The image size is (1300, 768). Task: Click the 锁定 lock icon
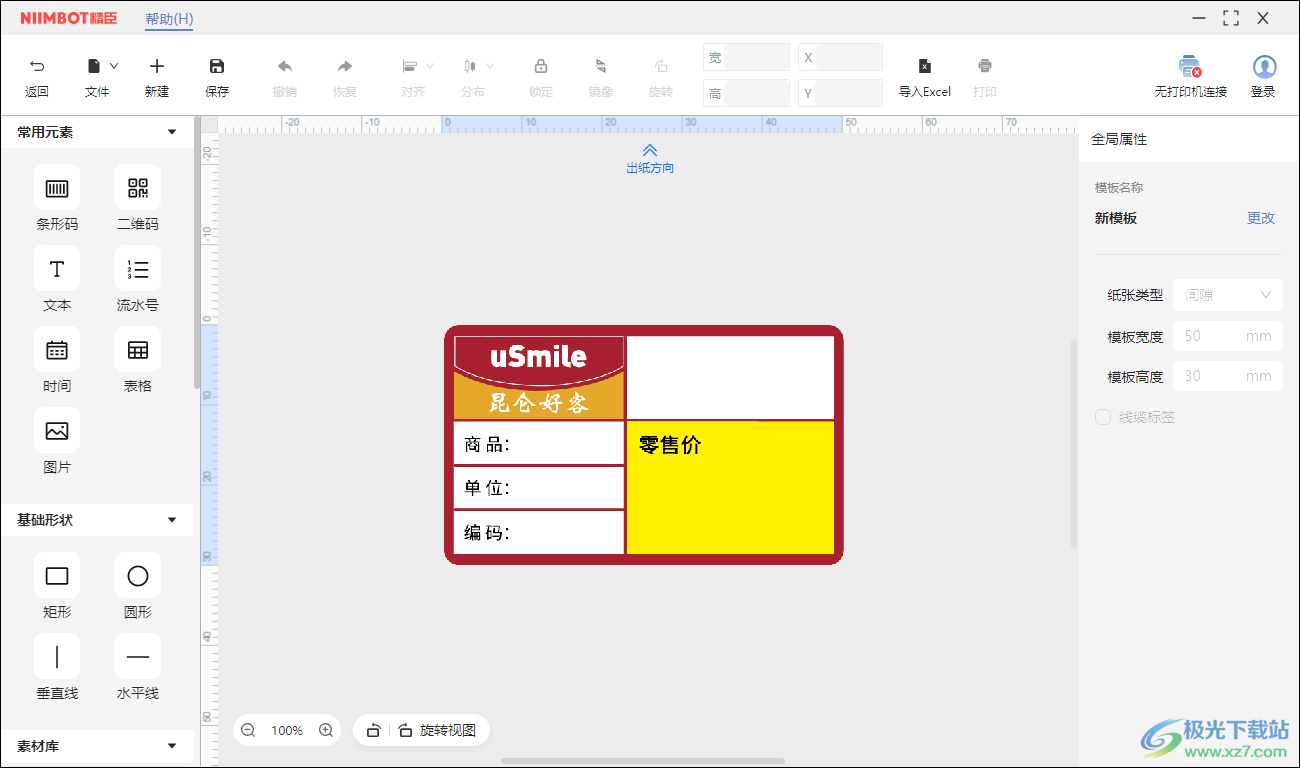coord(541,66)
